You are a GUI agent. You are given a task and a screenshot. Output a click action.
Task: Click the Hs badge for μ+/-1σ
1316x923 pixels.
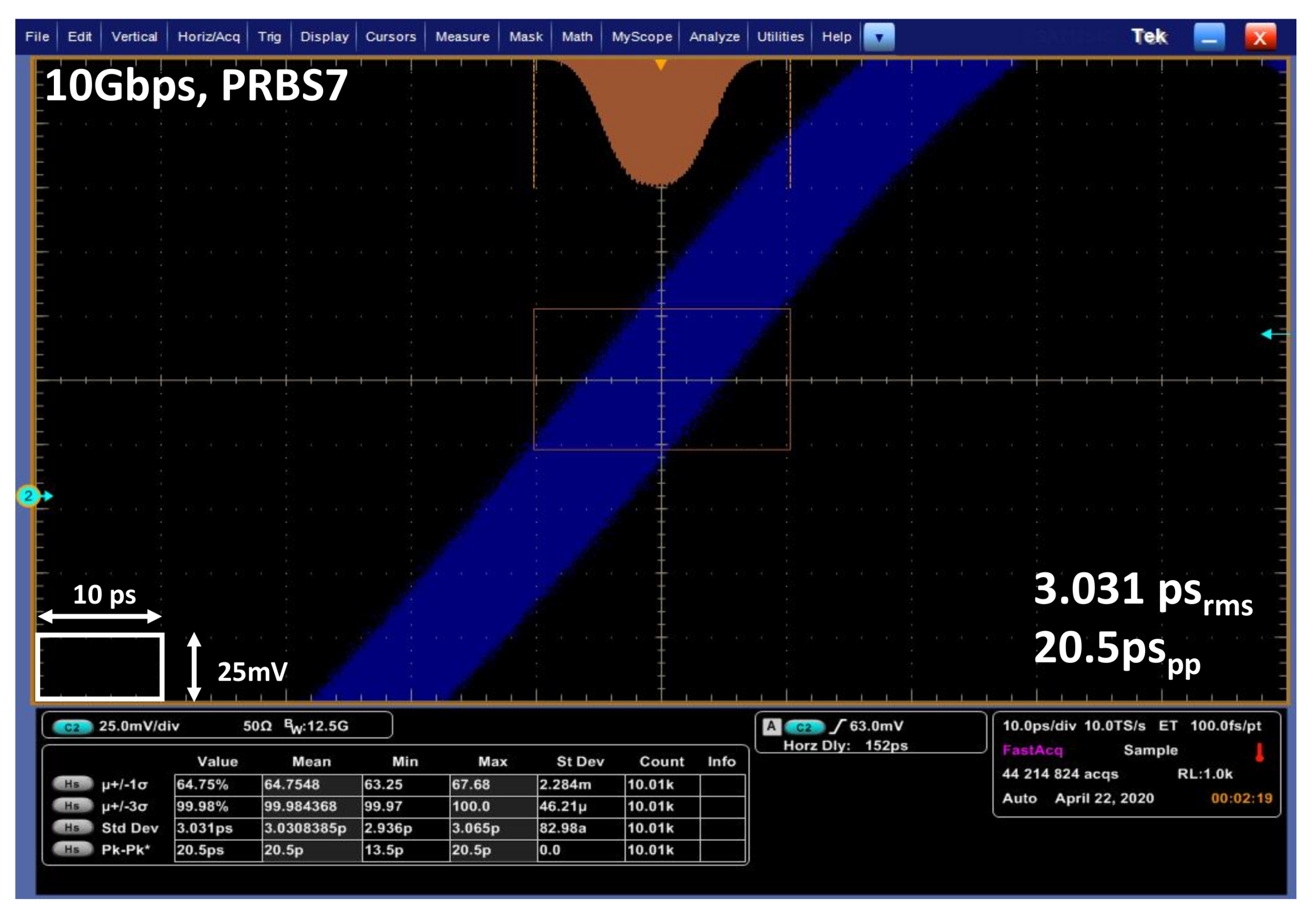[72, 784]
